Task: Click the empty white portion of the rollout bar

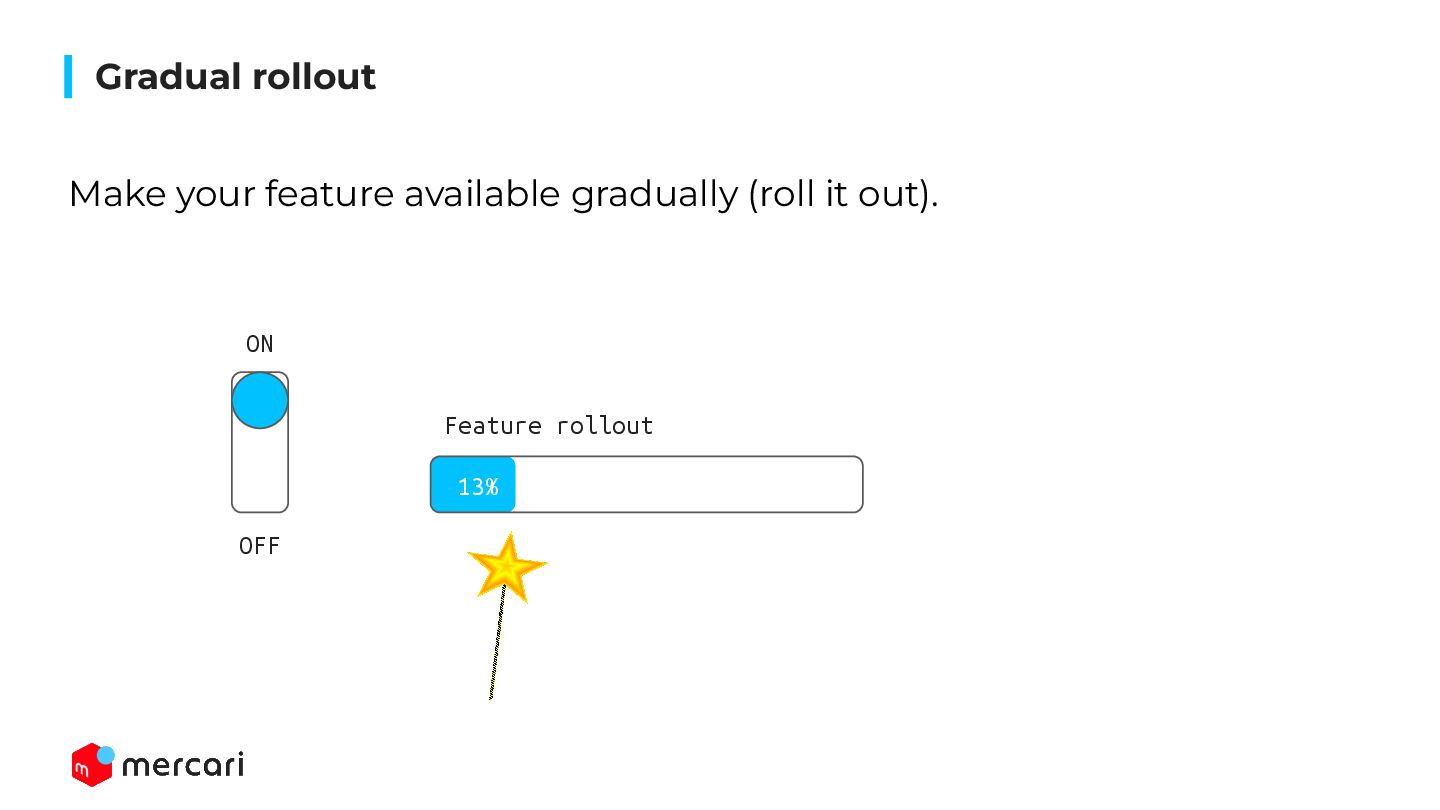Action: click(x=689, y=485)
